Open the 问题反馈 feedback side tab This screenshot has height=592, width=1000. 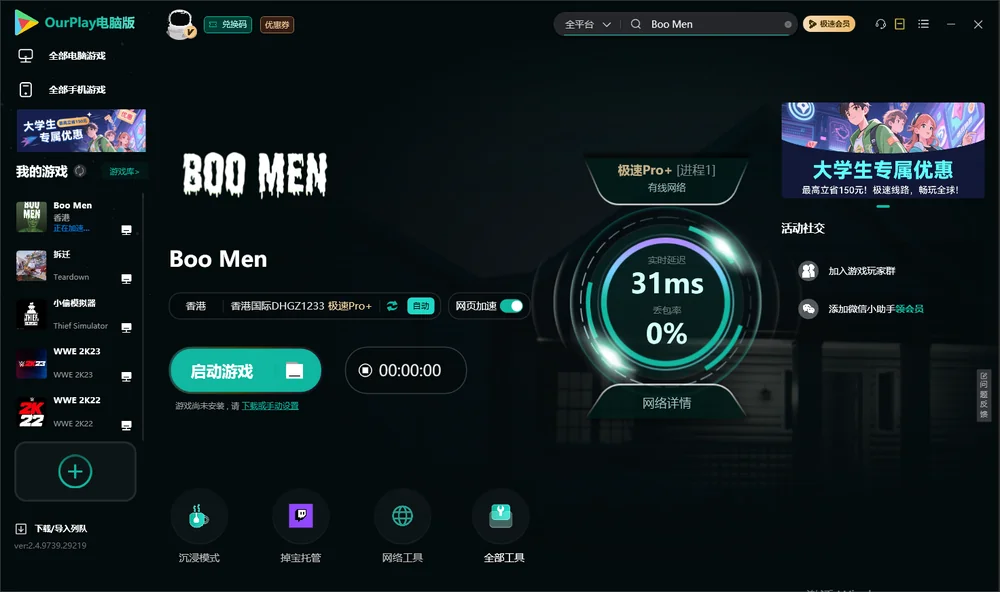983,396
